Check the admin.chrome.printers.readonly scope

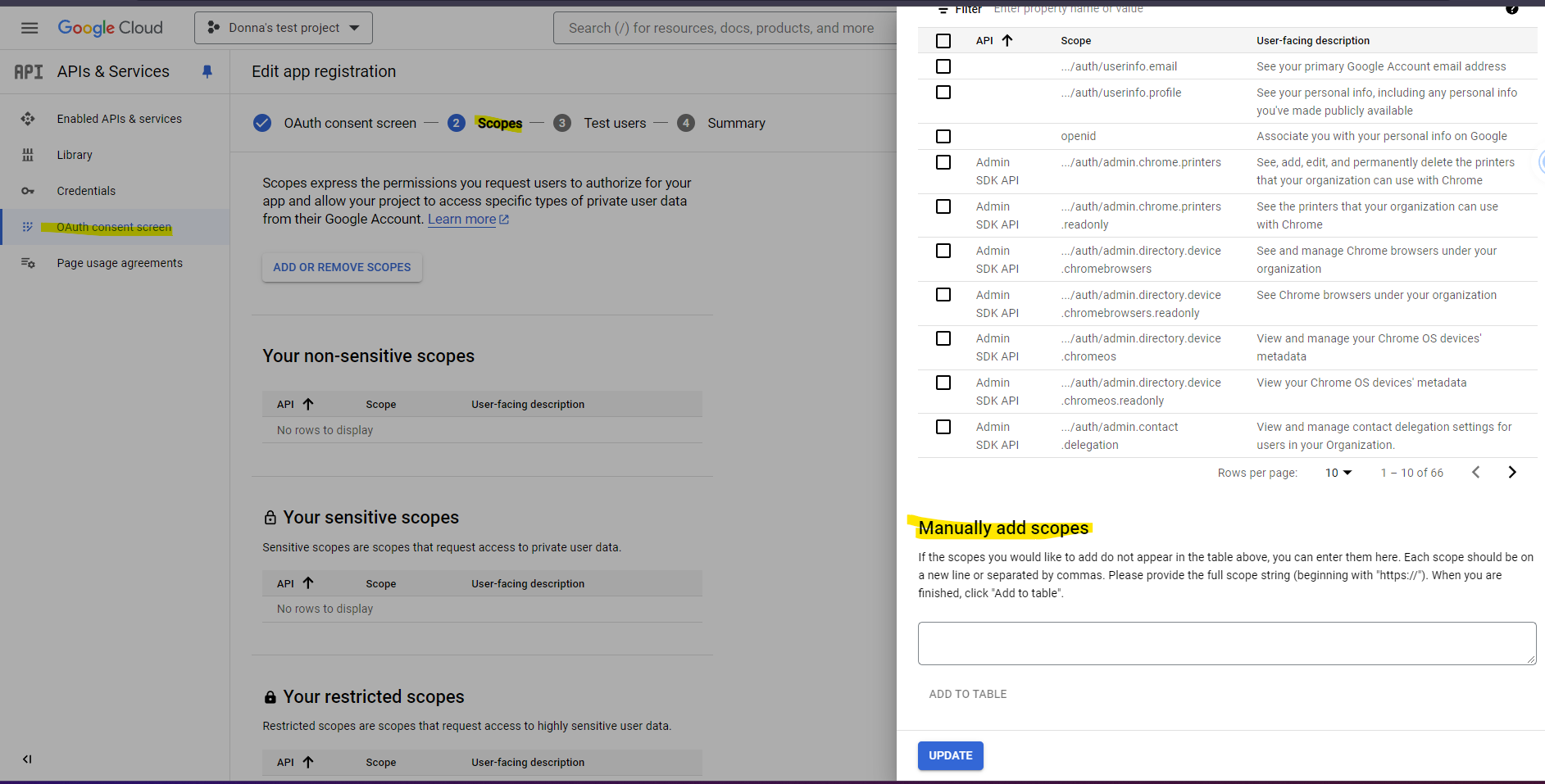[x=943, y=206]
